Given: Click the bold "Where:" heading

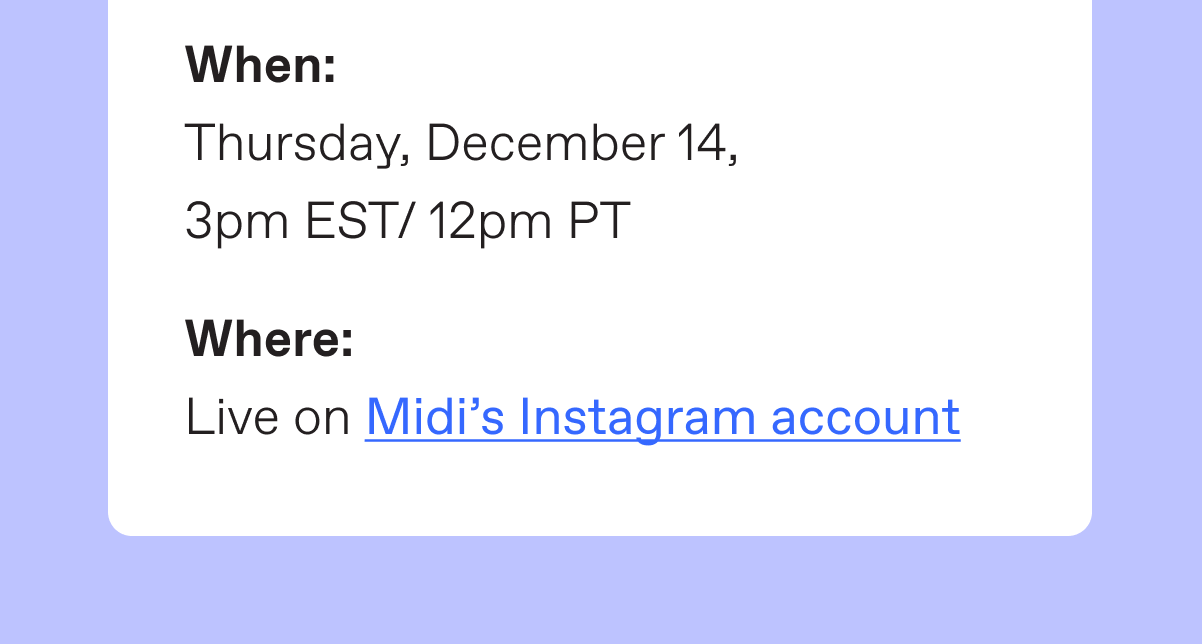Looking at the screenshot, I should [270, 338].
